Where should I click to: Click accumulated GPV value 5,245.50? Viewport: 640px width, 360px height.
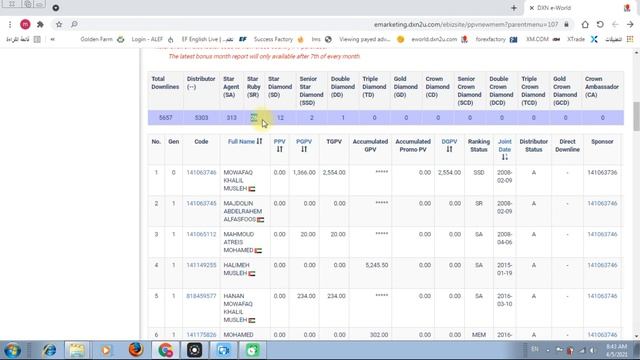point(377,265)
